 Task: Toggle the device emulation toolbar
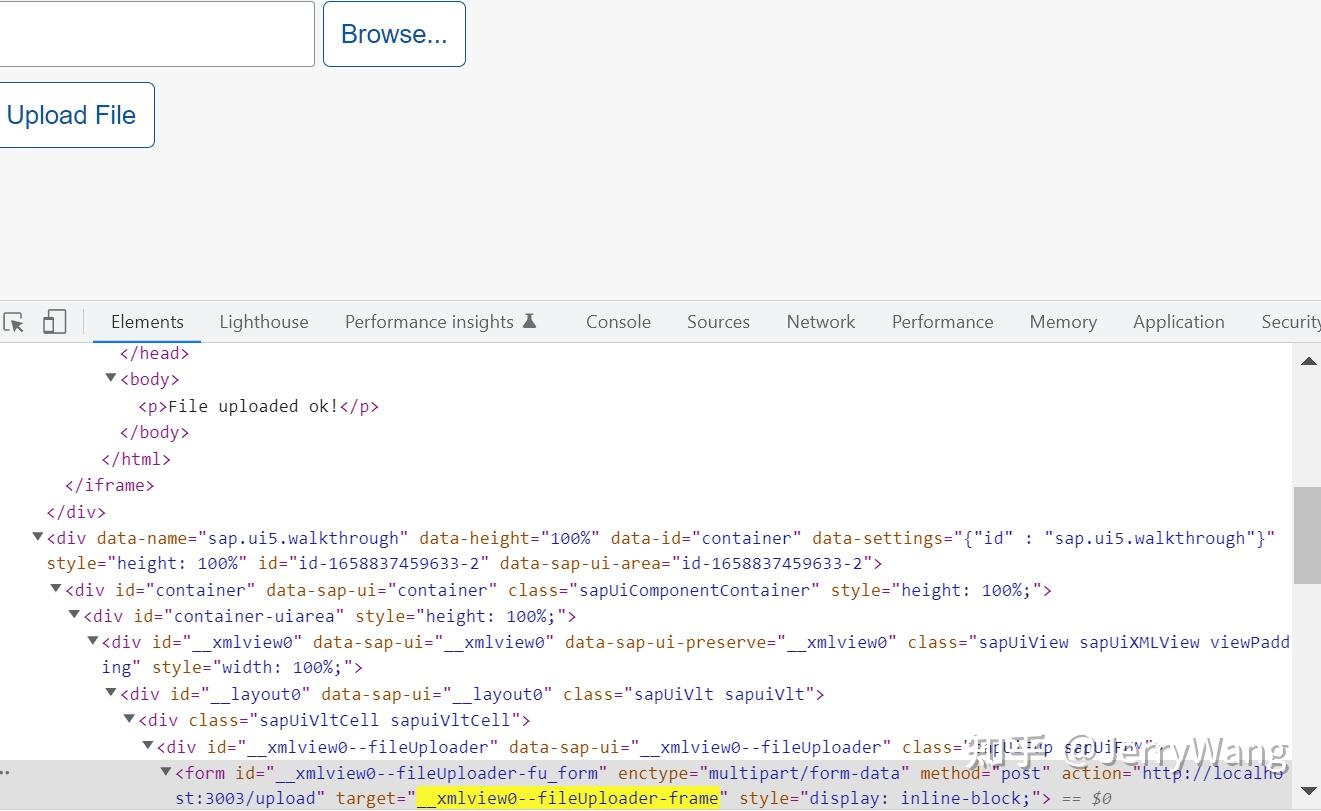[54, 321]
